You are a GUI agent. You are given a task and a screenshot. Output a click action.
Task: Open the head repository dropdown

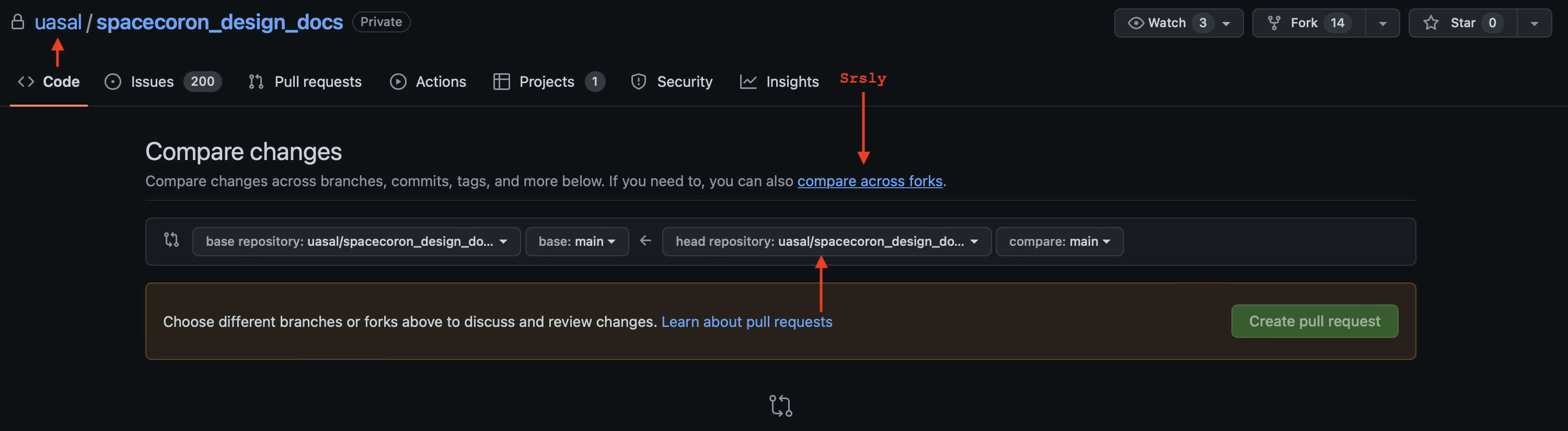827,242
